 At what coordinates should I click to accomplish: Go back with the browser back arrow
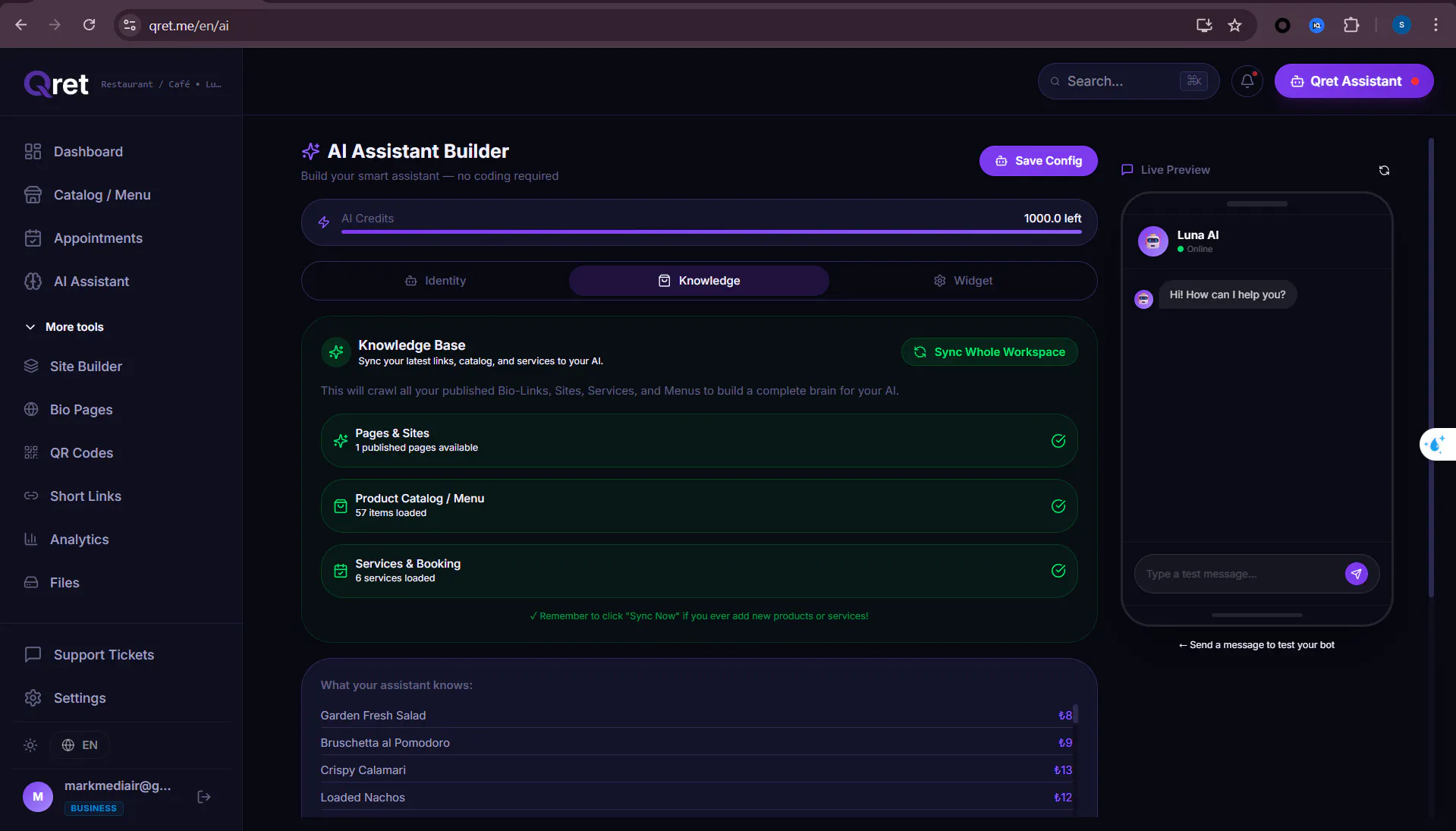pos(21,25)
